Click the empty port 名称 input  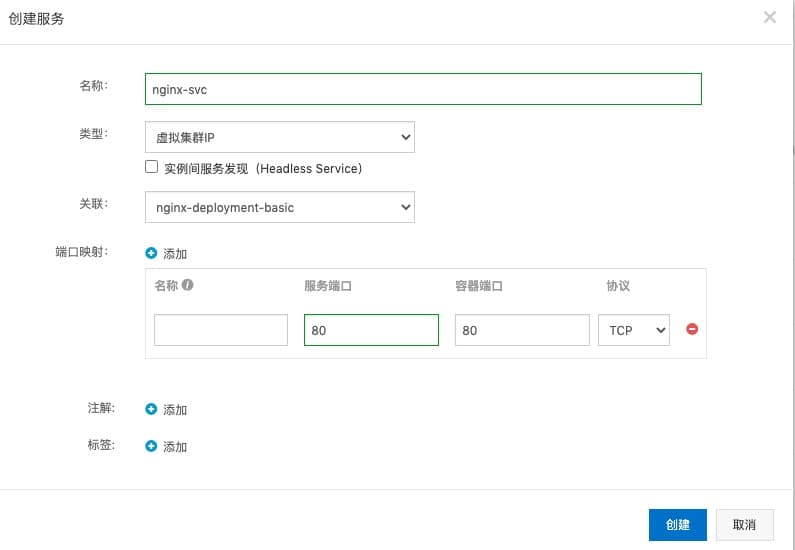(221, 330)
